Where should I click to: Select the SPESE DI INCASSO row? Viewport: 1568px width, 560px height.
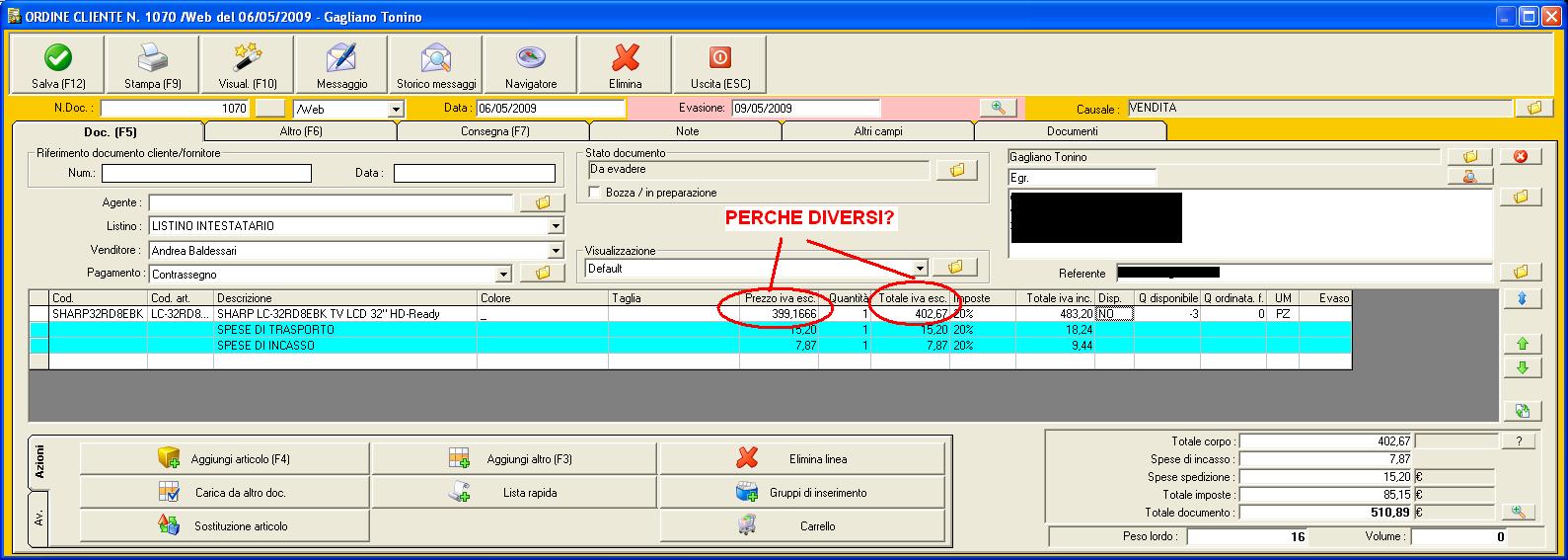(x=691, y=345)
